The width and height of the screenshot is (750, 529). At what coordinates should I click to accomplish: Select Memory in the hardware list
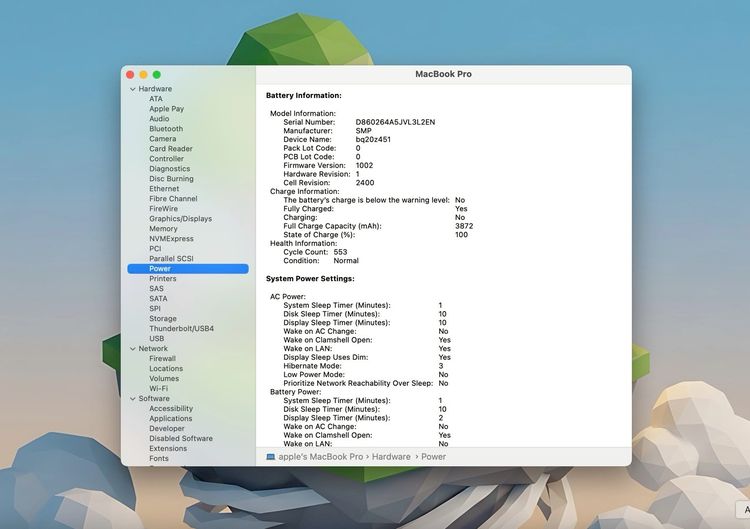pyautogui.click(x=163, y=229)
